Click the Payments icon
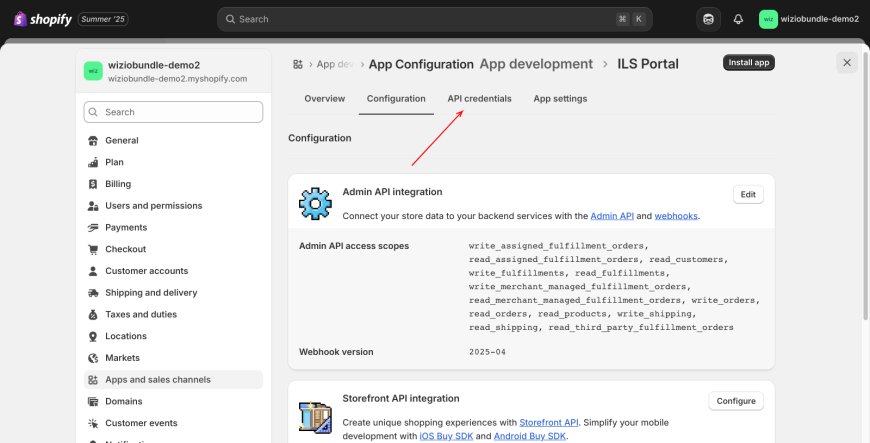 [93, 228]
